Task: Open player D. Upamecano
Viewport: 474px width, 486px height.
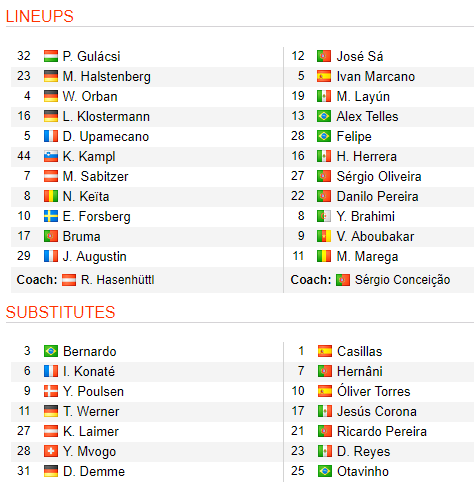Action: click(106, 137)
